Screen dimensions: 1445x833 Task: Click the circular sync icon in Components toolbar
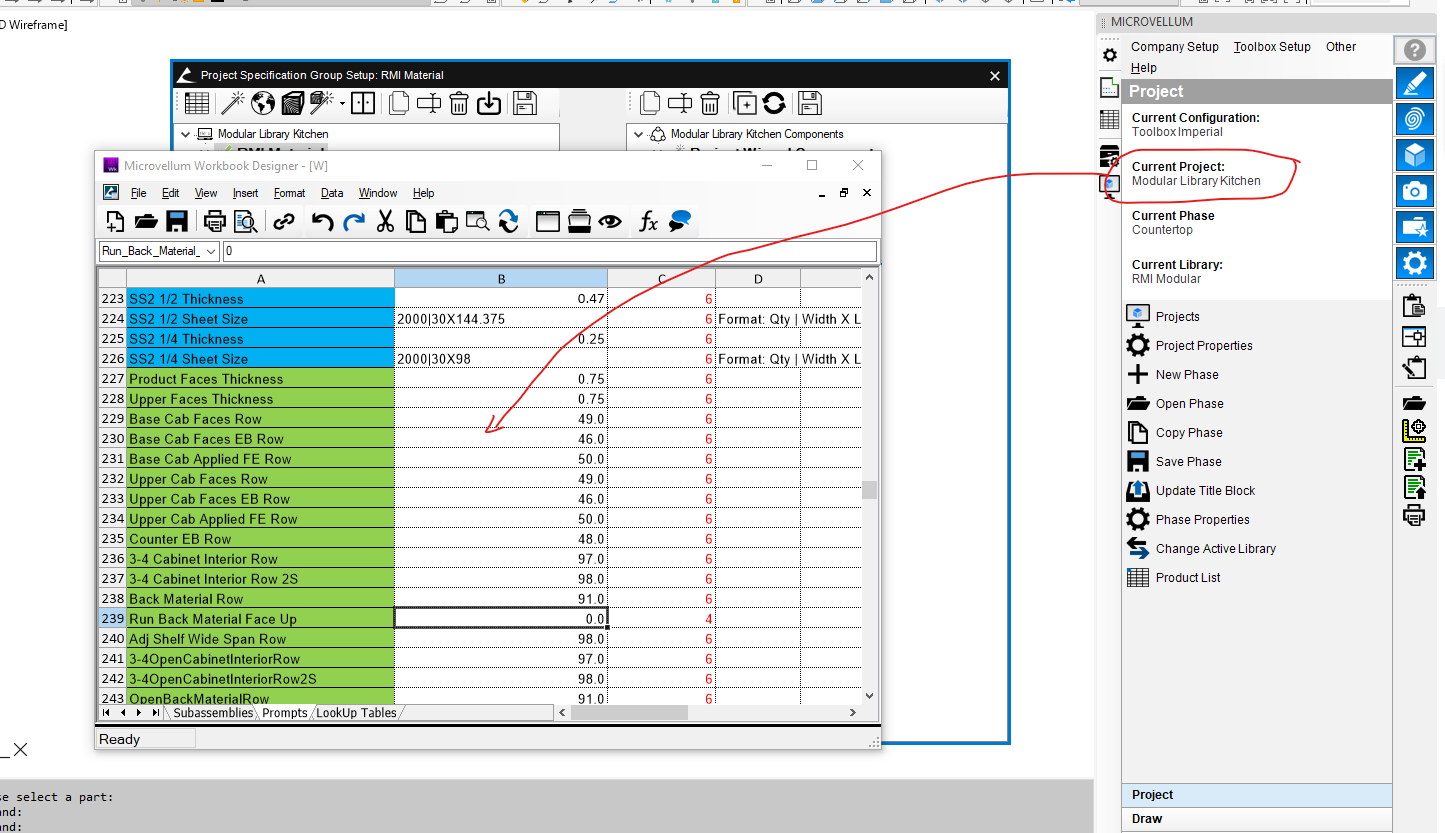(774, 103)
